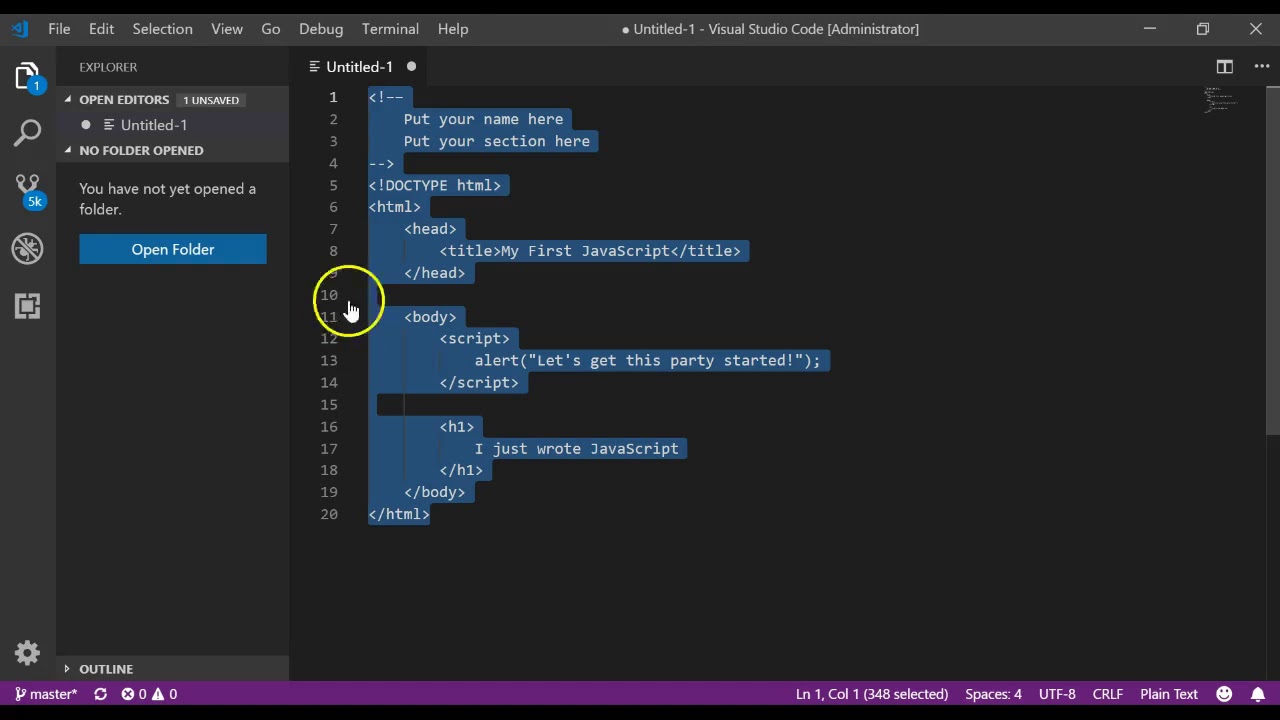
Task: Select the Untitled-1 editor tab
Action: coord(359,67)
